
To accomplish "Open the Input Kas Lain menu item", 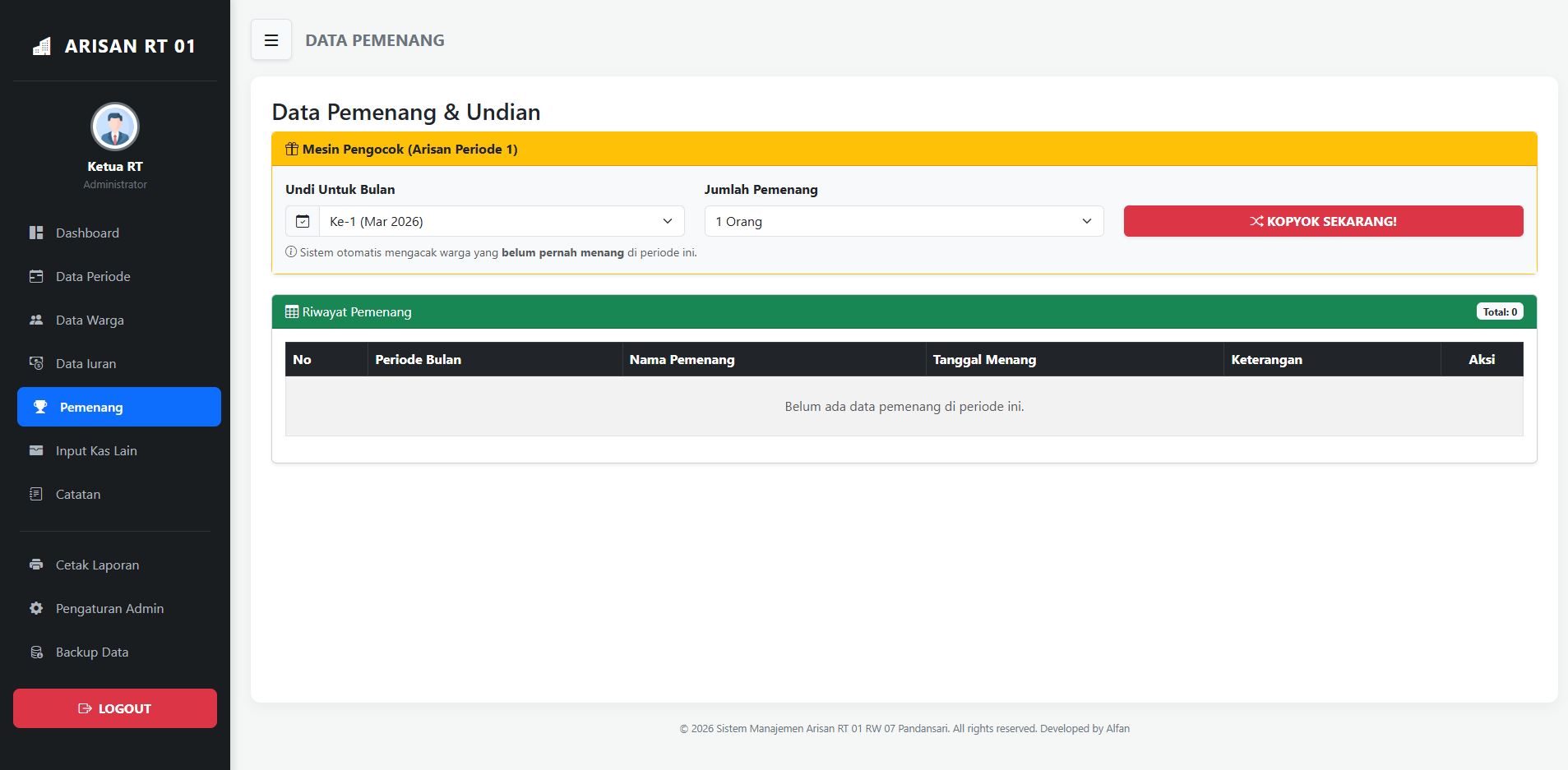I will tap(96, 450).
